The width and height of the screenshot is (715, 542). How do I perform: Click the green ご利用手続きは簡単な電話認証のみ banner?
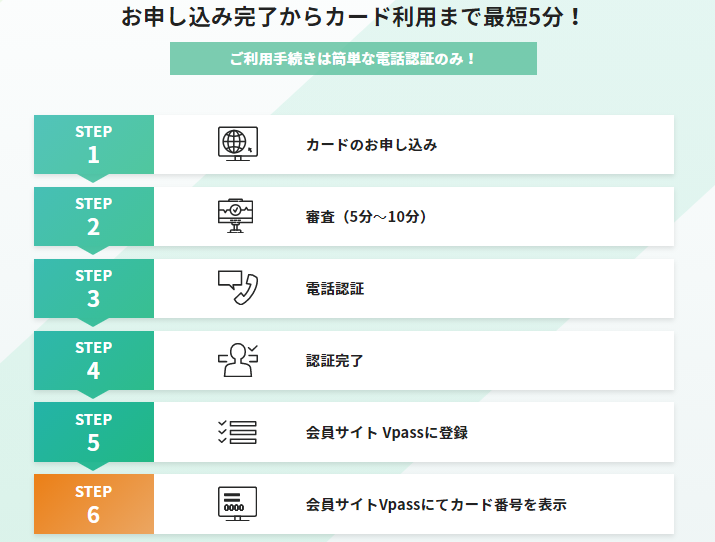[x=353, y=58]
